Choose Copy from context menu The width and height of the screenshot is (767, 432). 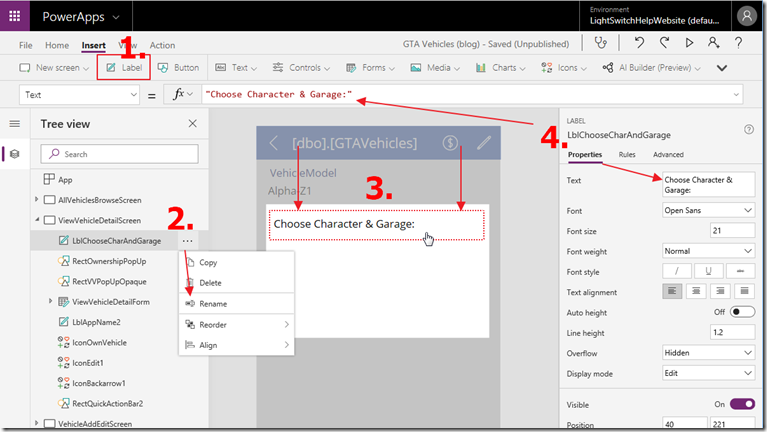tap(236, 262)
